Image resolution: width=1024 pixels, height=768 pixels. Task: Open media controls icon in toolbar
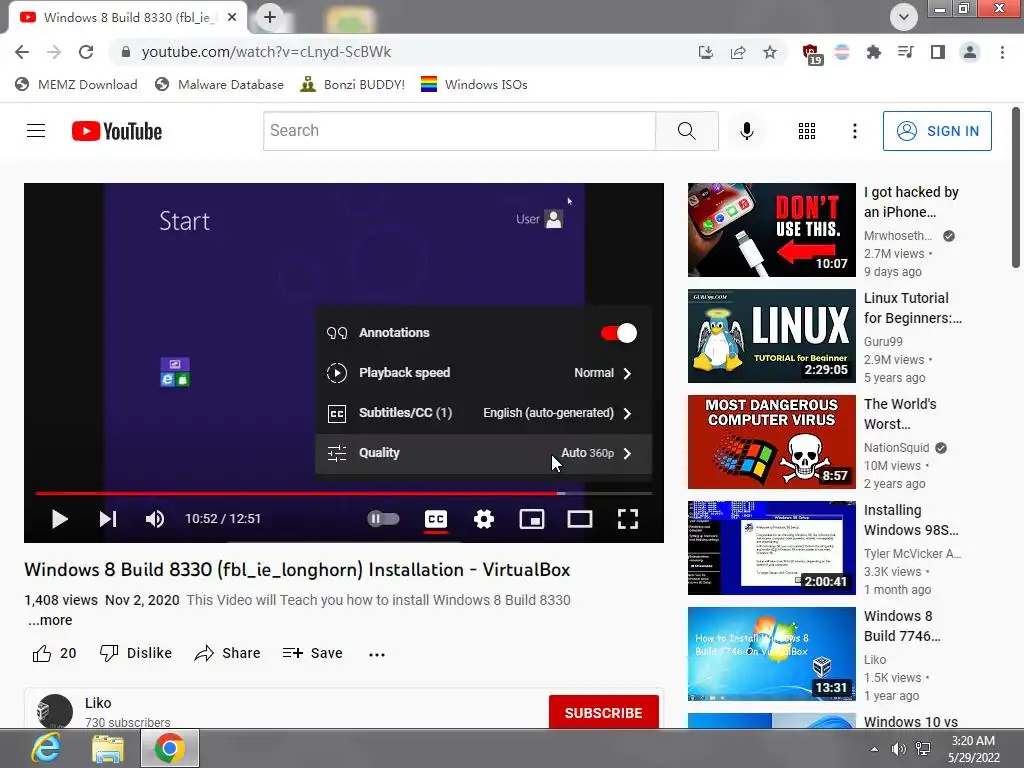pos(906,52)
